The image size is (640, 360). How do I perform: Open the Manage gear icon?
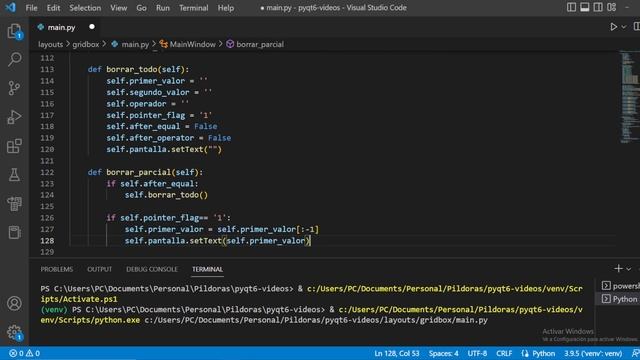(x=14, y=332)
